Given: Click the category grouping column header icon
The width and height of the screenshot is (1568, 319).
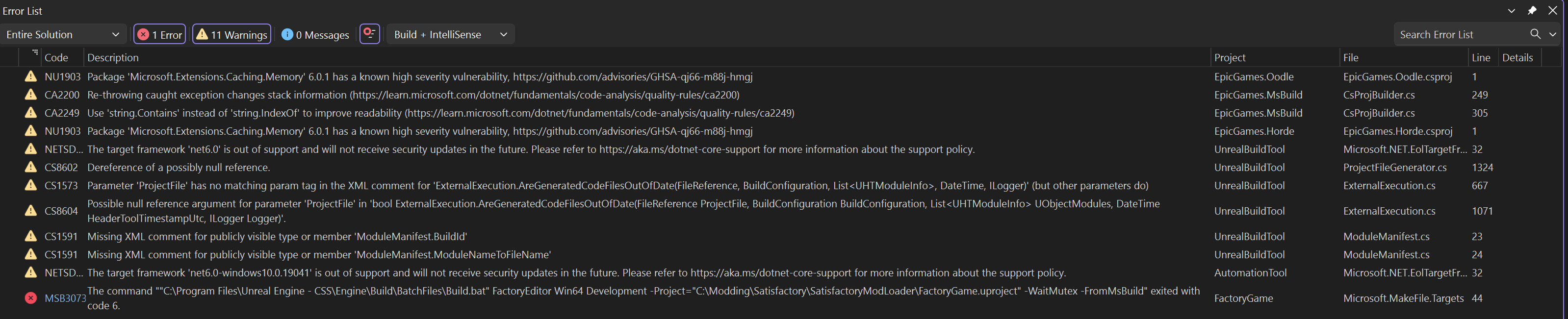Looking at the screenshot, I should click(x=35, y=53).
